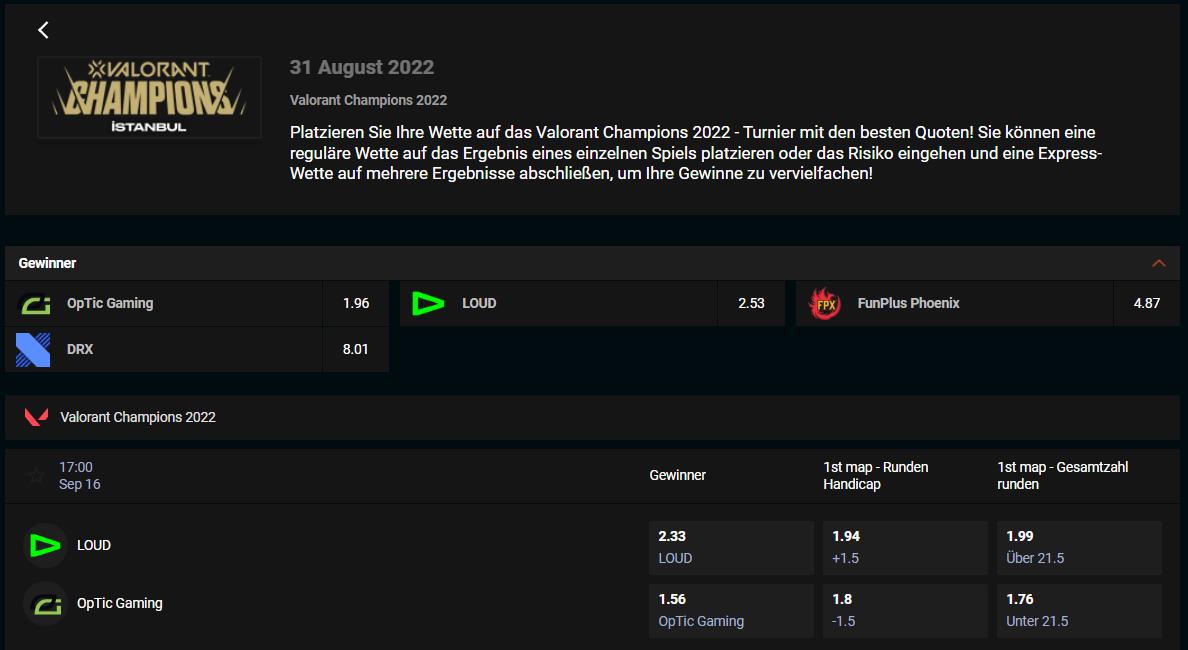This screenshot has width=1188, height=650.
Task: Bet on DRX outright at 8.01
Action: [x=356, y=349]
